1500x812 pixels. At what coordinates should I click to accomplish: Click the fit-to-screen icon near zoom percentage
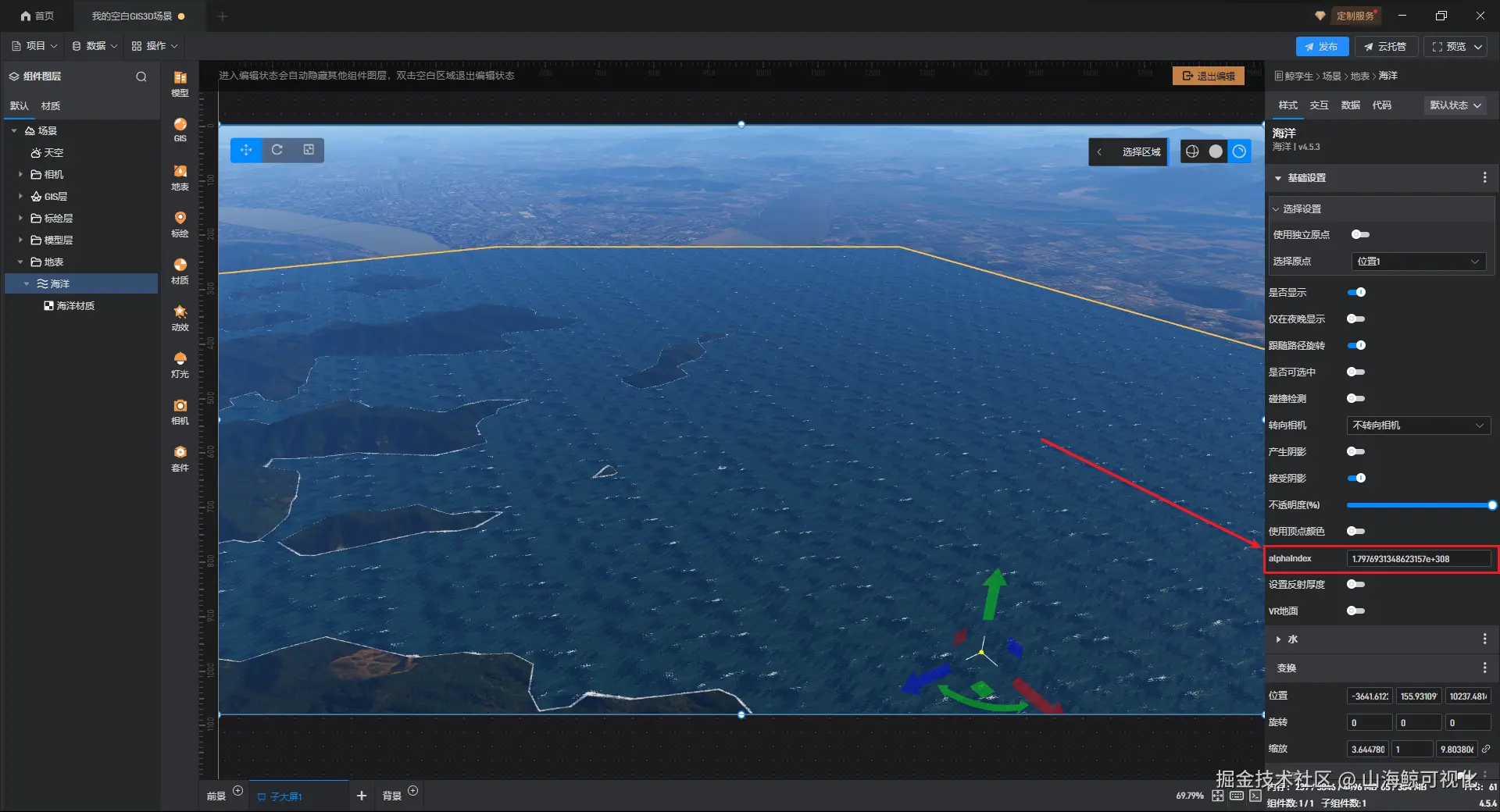(x=1218, y=796)
